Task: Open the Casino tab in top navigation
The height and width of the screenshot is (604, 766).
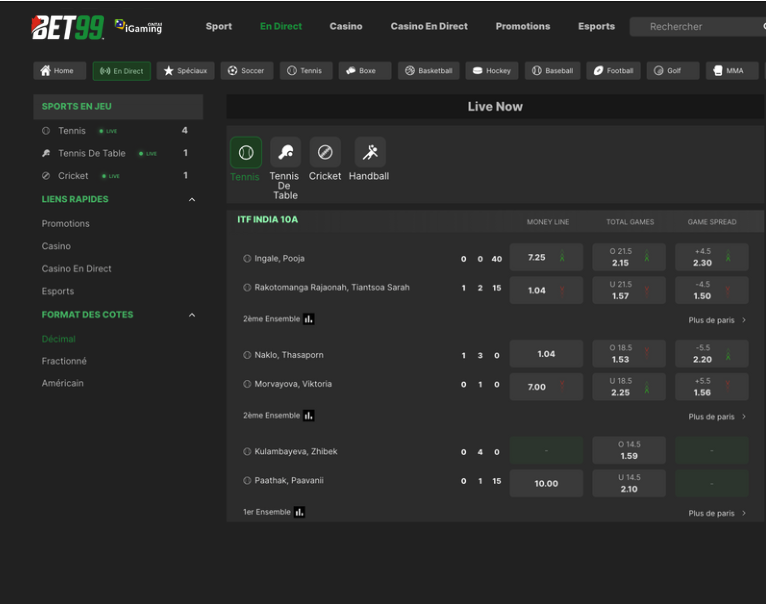Action: 346,27
